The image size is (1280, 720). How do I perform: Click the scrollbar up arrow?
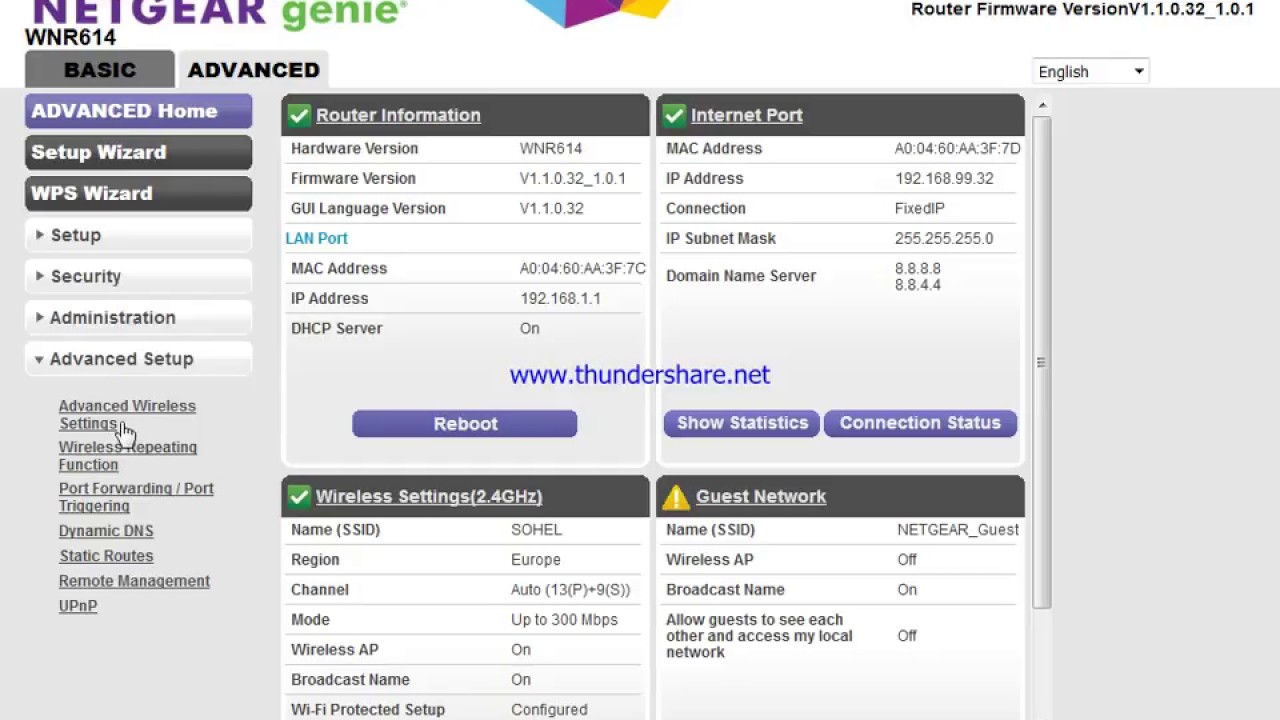(1042, 105)
